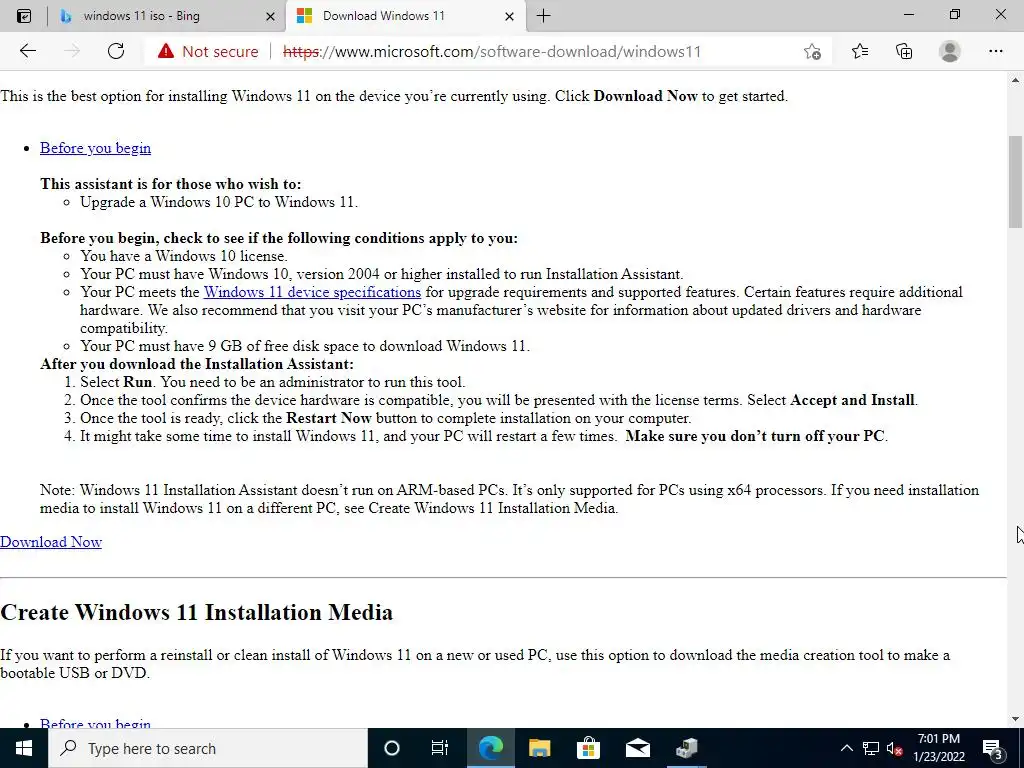Click the taskbar search box
This screenshot has height=768, width=1024.
point(208,748)
